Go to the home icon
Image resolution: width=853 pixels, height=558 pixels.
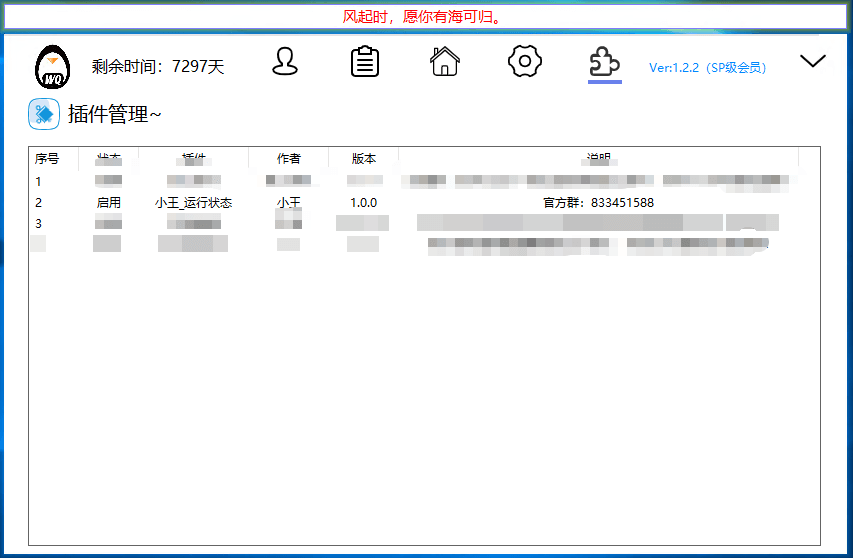(x=445, y=62)
